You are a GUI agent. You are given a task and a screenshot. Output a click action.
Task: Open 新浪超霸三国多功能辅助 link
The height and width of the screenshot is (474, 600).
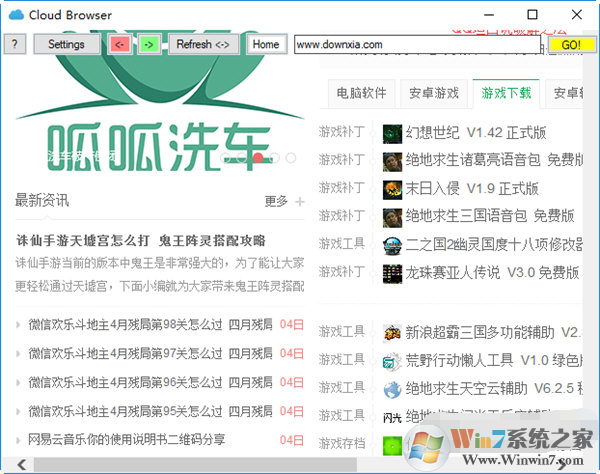coord(494,332)
